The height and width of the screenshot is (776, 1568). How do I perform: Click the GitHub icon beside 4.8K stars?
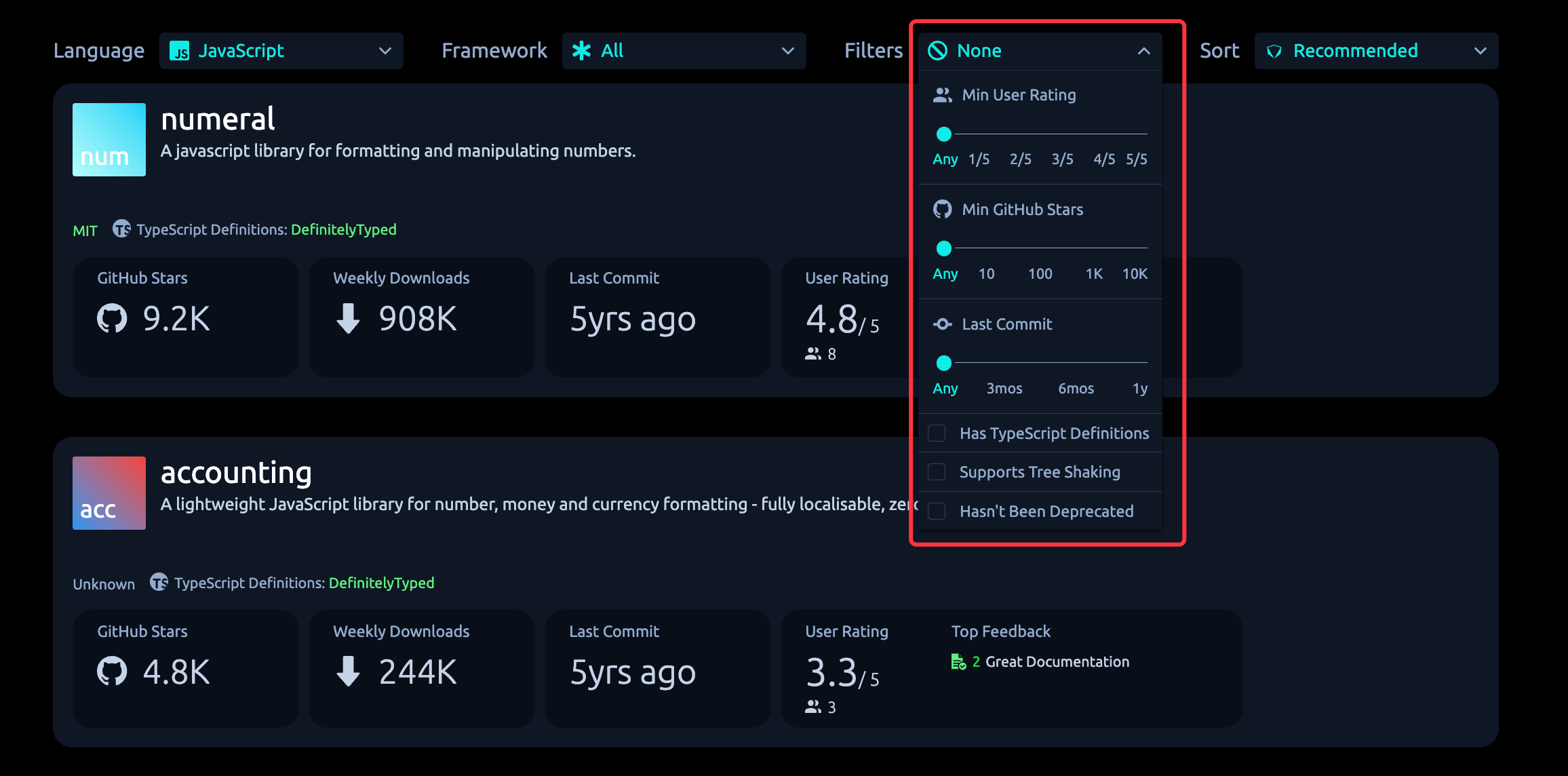(x=112, y=672)
